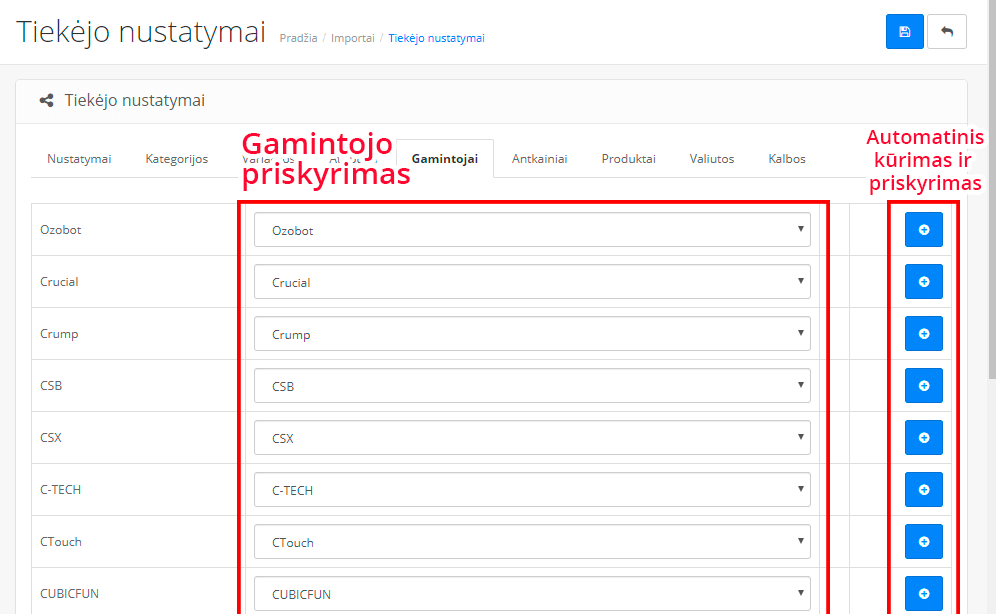Follow the Pradžia breadcrumb link

(x=299, y=38)
